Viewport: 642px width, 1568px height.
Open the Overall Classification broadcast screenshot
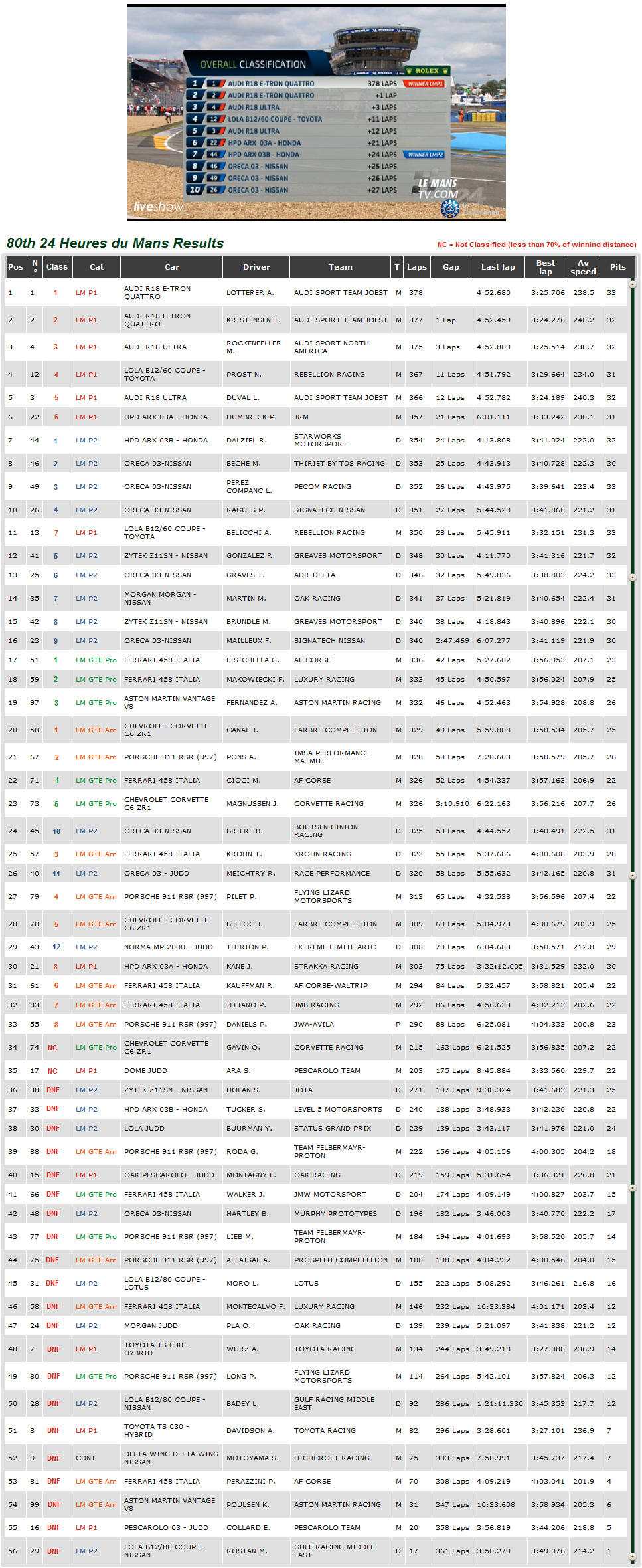tap(316, 112)
